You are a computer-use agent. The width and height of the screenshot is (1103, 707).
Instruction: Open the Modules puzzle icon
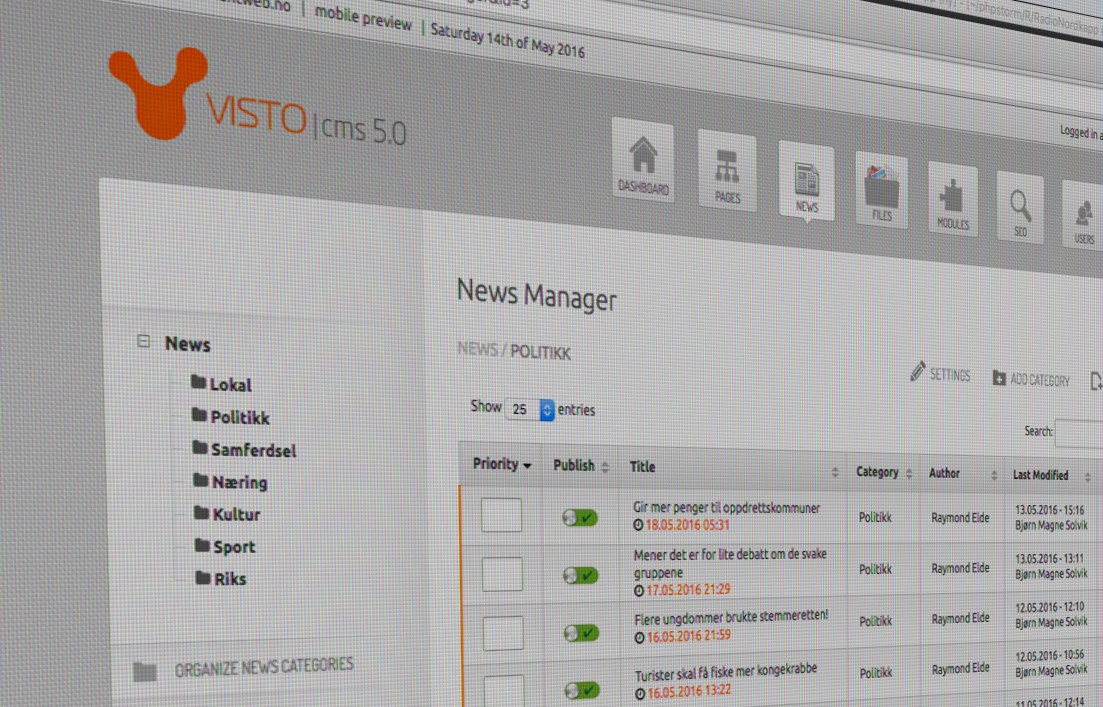[952, 199]
